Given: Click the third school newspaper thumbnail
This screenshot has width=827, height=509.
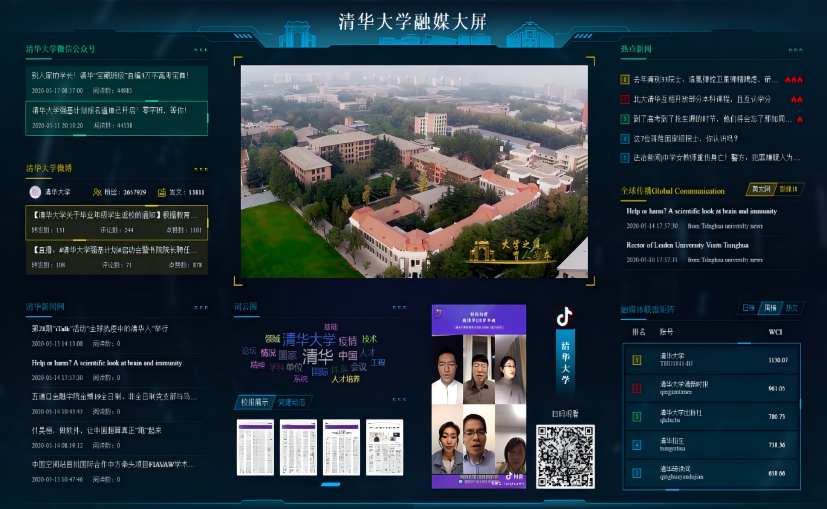Looking at the screenshot, I should (341, 447).
